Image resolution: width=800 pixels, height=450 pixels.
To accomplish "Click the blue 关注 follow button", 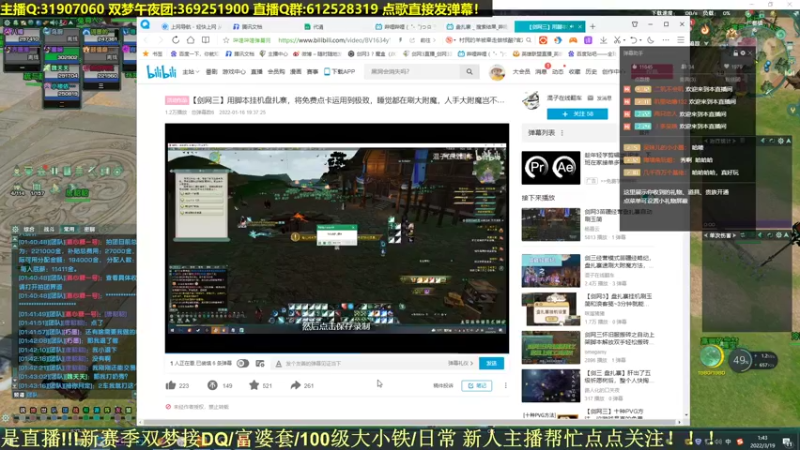I will pos(577,114).
